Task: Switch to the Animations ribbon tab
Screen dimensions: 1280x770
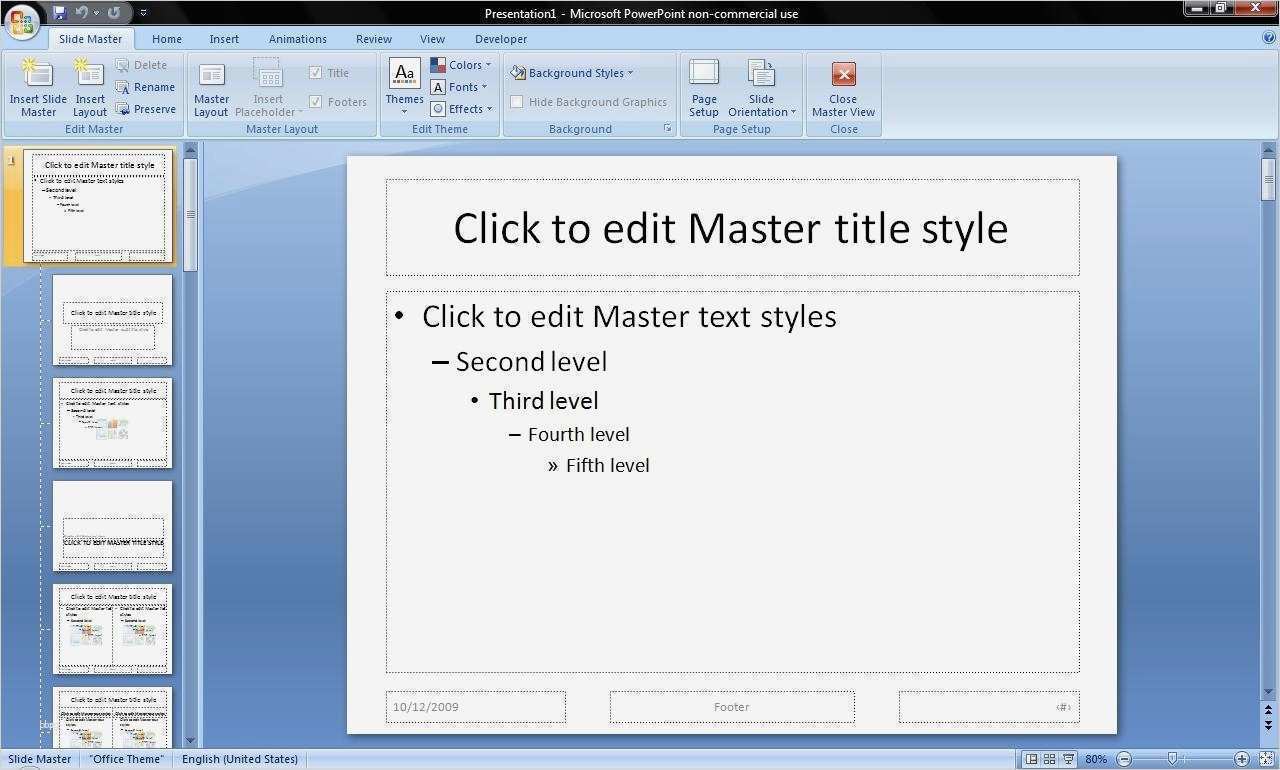Action: [x=297, y=39]
